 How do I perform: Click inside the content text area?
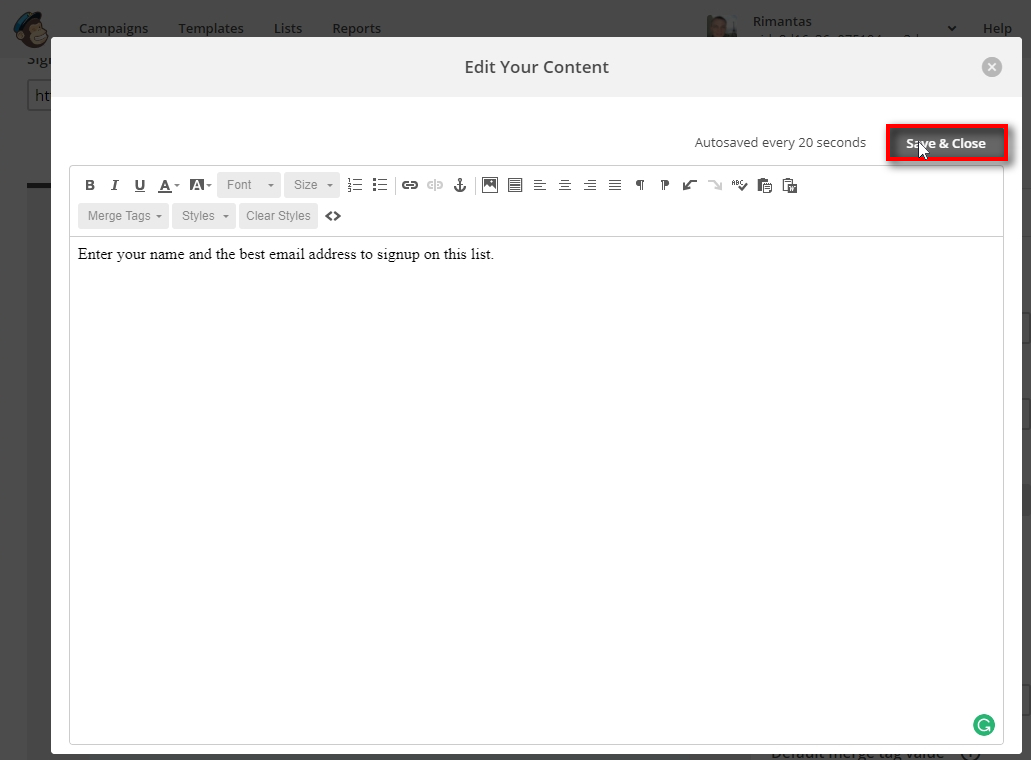click(535, 450)
